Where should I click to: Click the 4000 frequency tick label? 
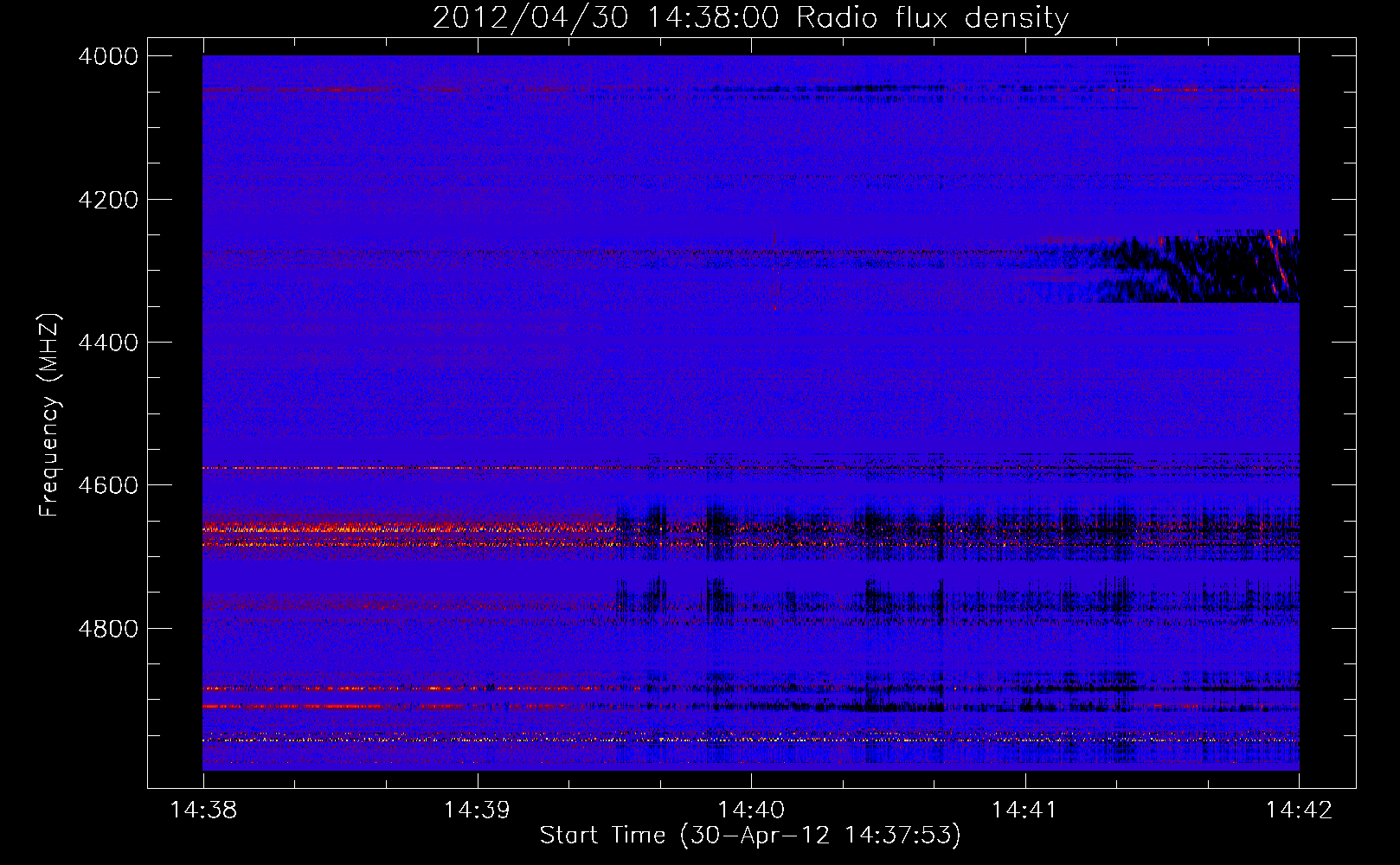[108, 56]
